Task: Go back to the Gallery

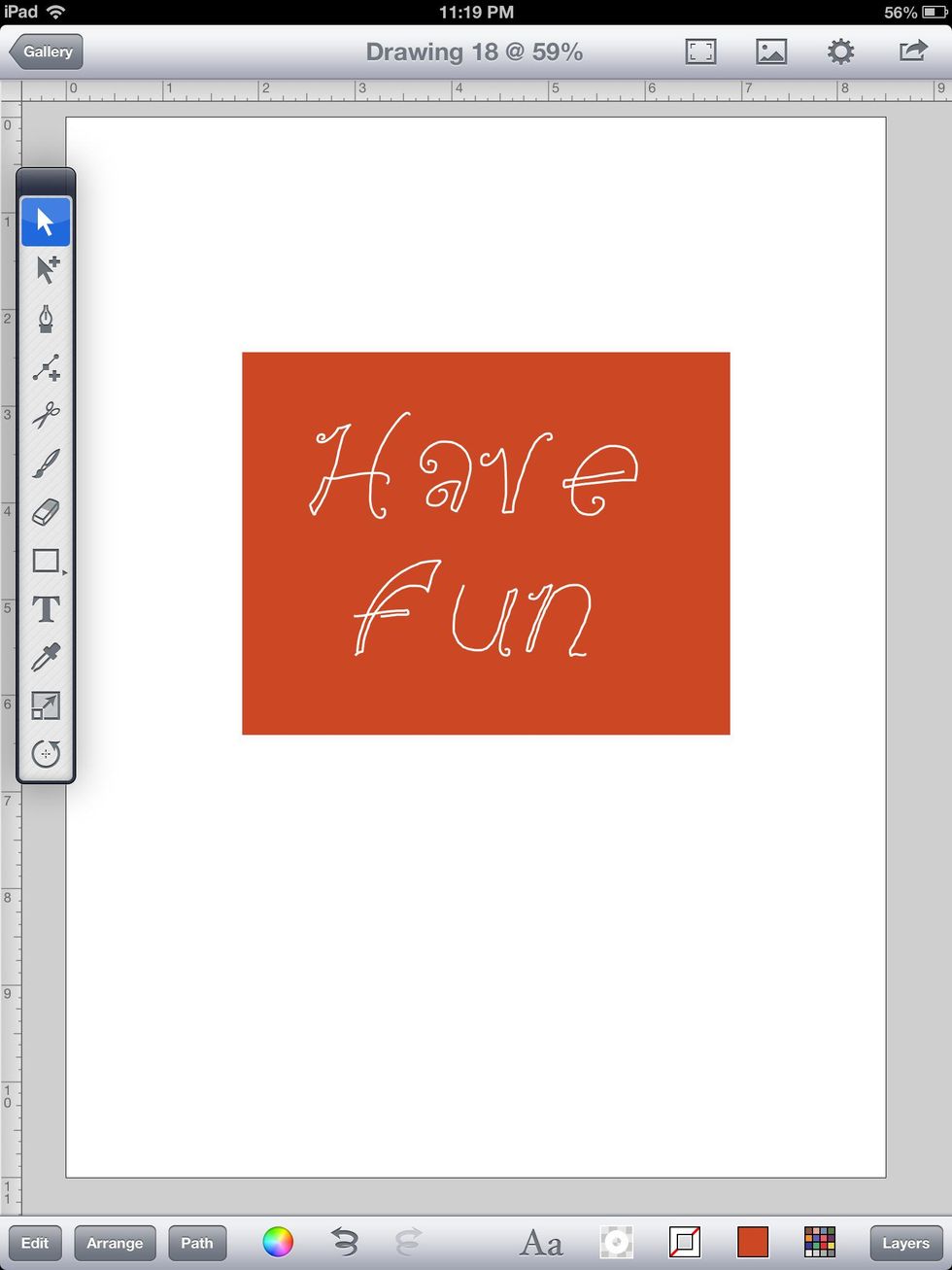Action: pos(47,51)
